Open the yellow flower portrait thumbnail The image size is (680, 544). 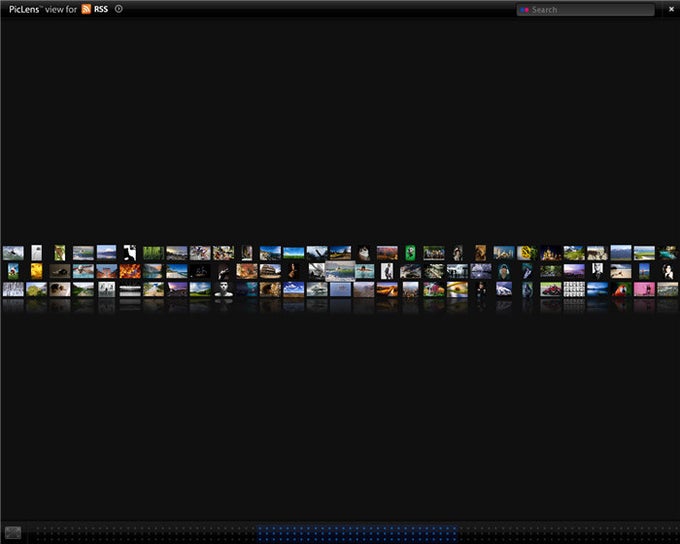[36, 271]
